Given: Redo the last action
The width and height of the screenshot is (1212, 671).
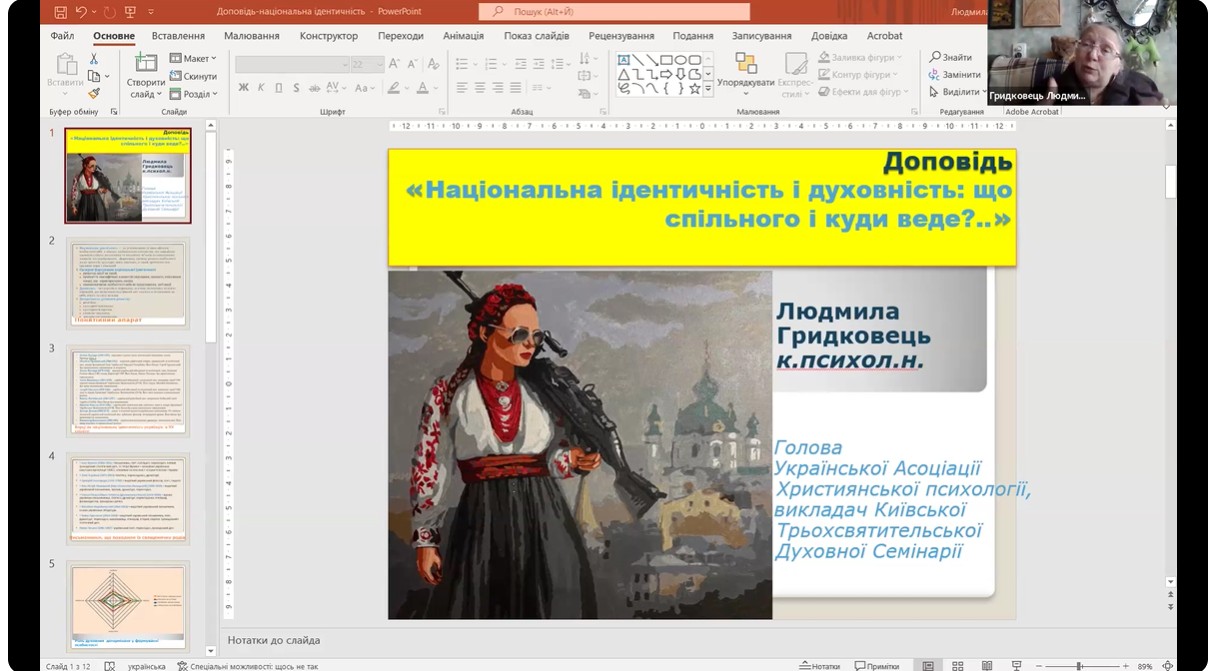Looking at the screenshot, I should pyautogui.click(x=109, y=12).
